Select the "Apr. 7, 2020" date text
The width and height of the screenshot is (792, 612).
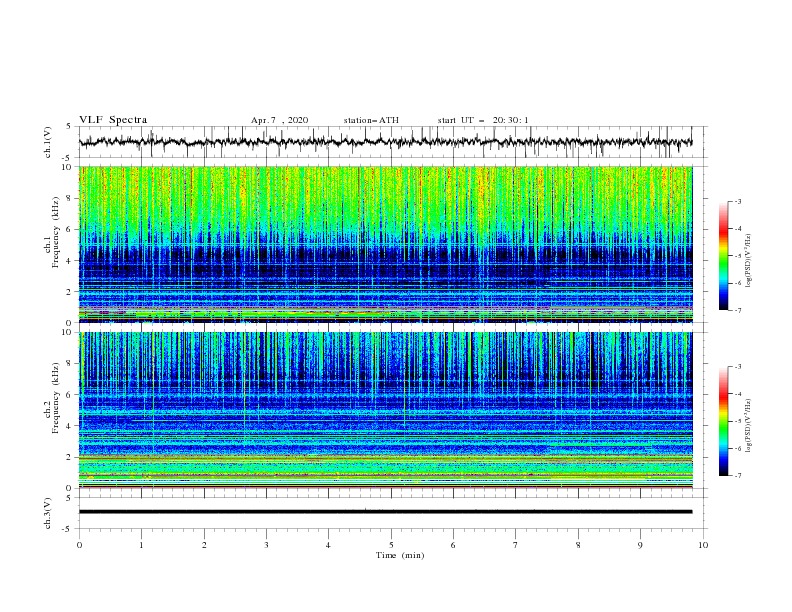(279, 120)
